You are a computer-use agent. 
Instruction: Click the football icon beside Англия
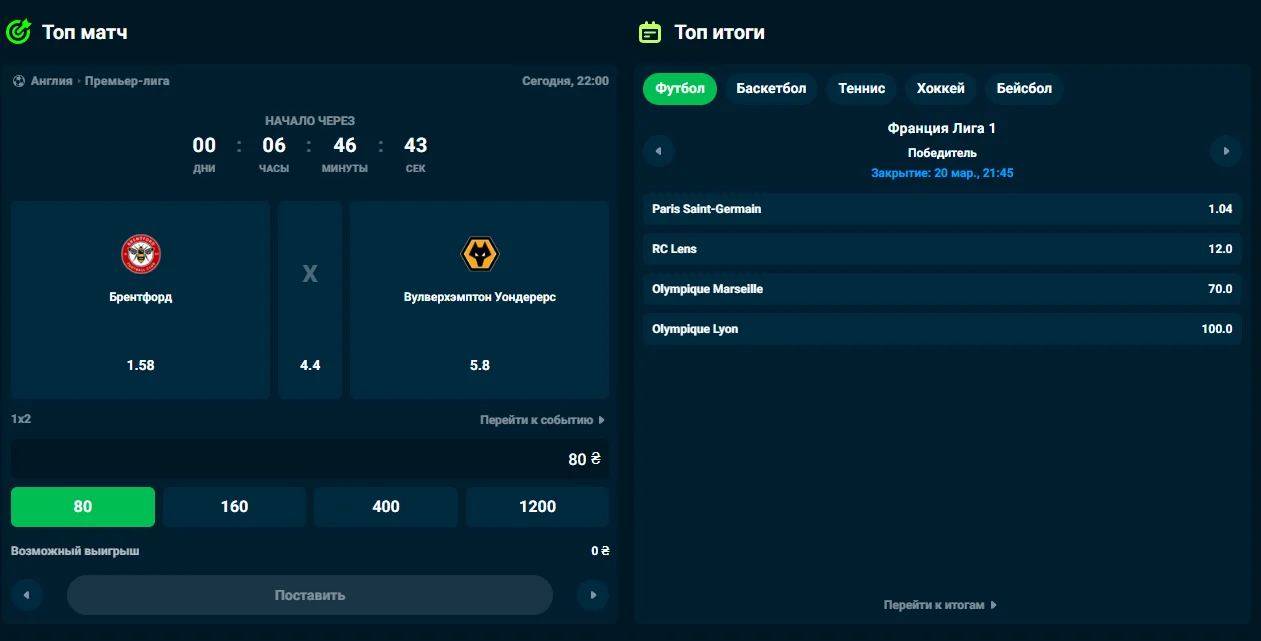(19, 81)
